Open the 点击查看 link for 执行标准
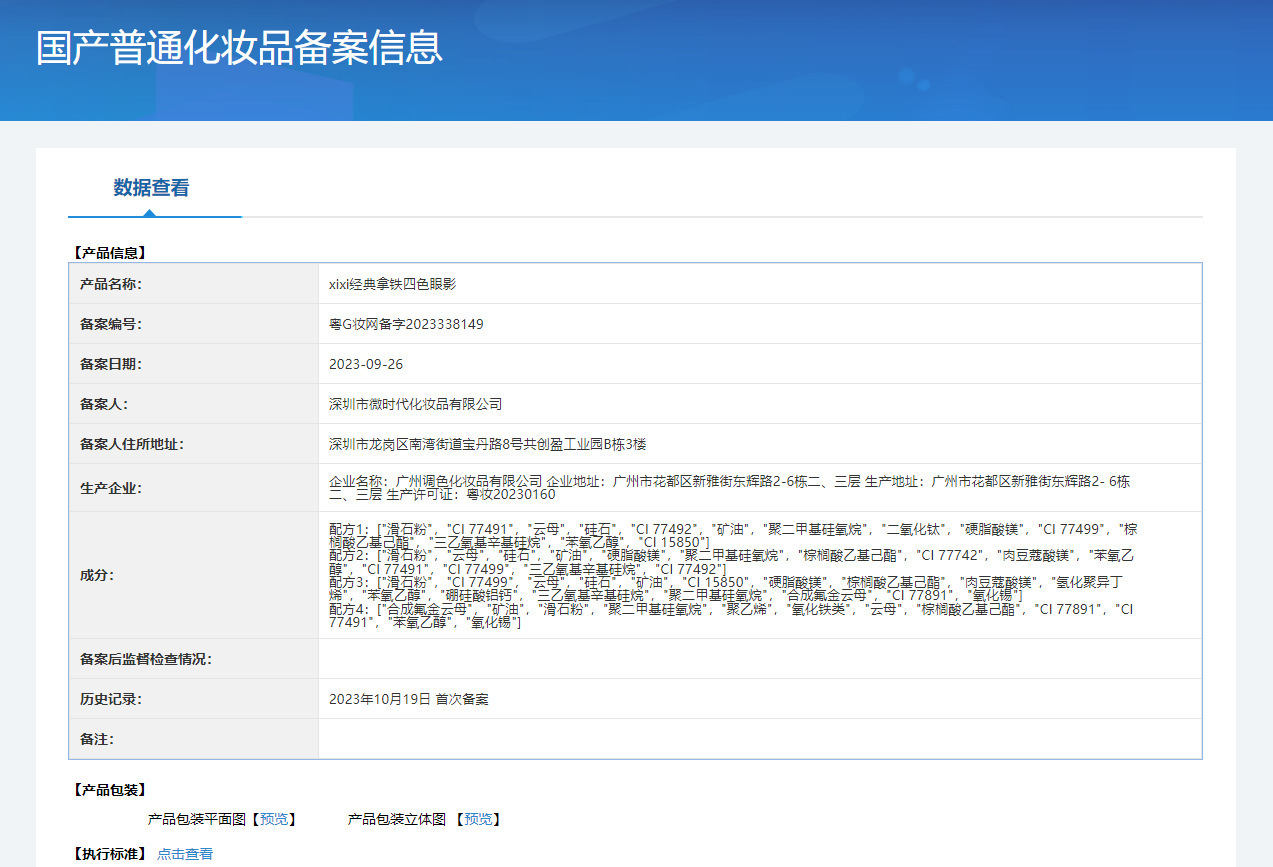1273x867 pixels. click(185, 854)
